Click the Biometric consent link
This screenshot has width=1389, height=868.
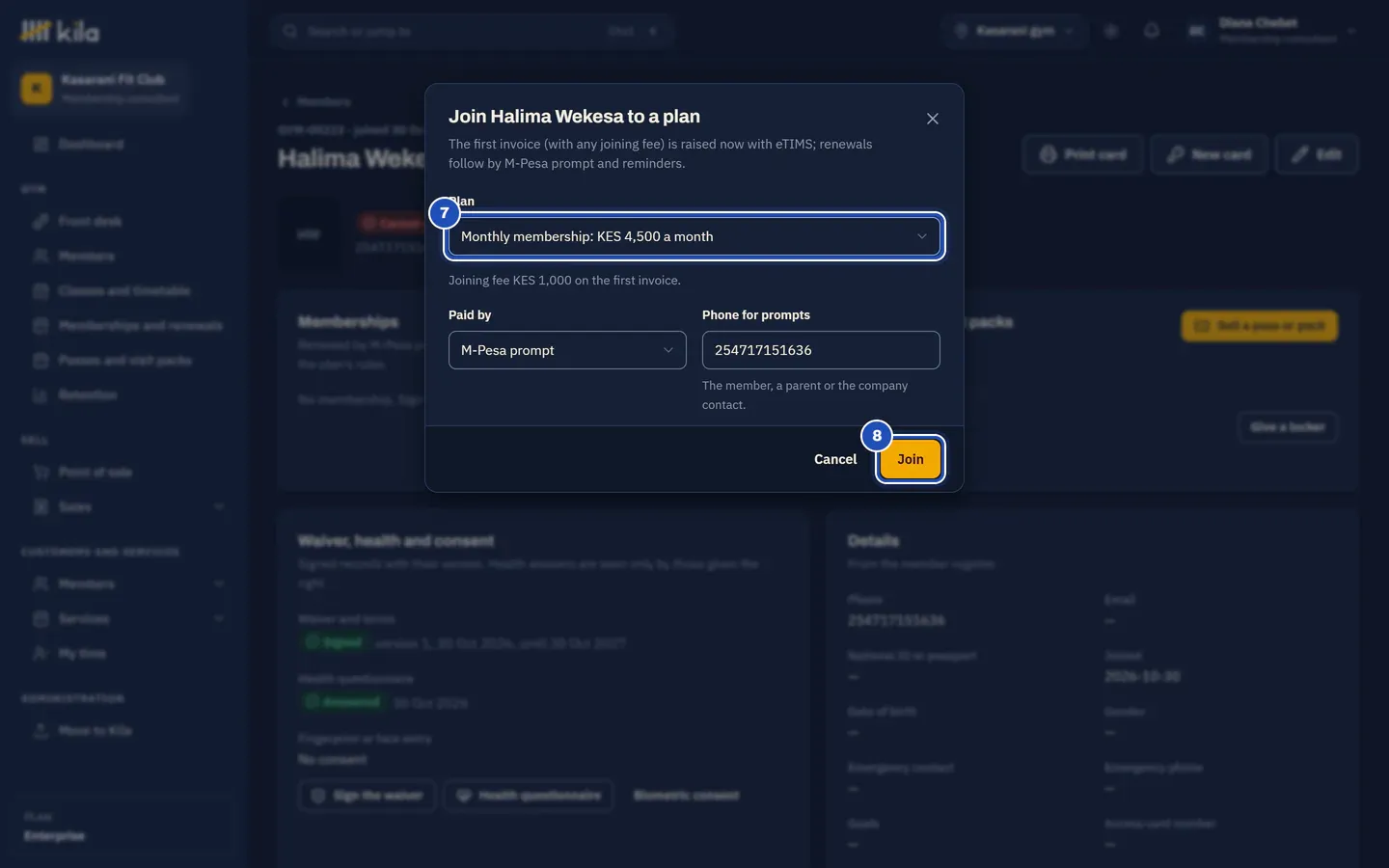(687, 796)
